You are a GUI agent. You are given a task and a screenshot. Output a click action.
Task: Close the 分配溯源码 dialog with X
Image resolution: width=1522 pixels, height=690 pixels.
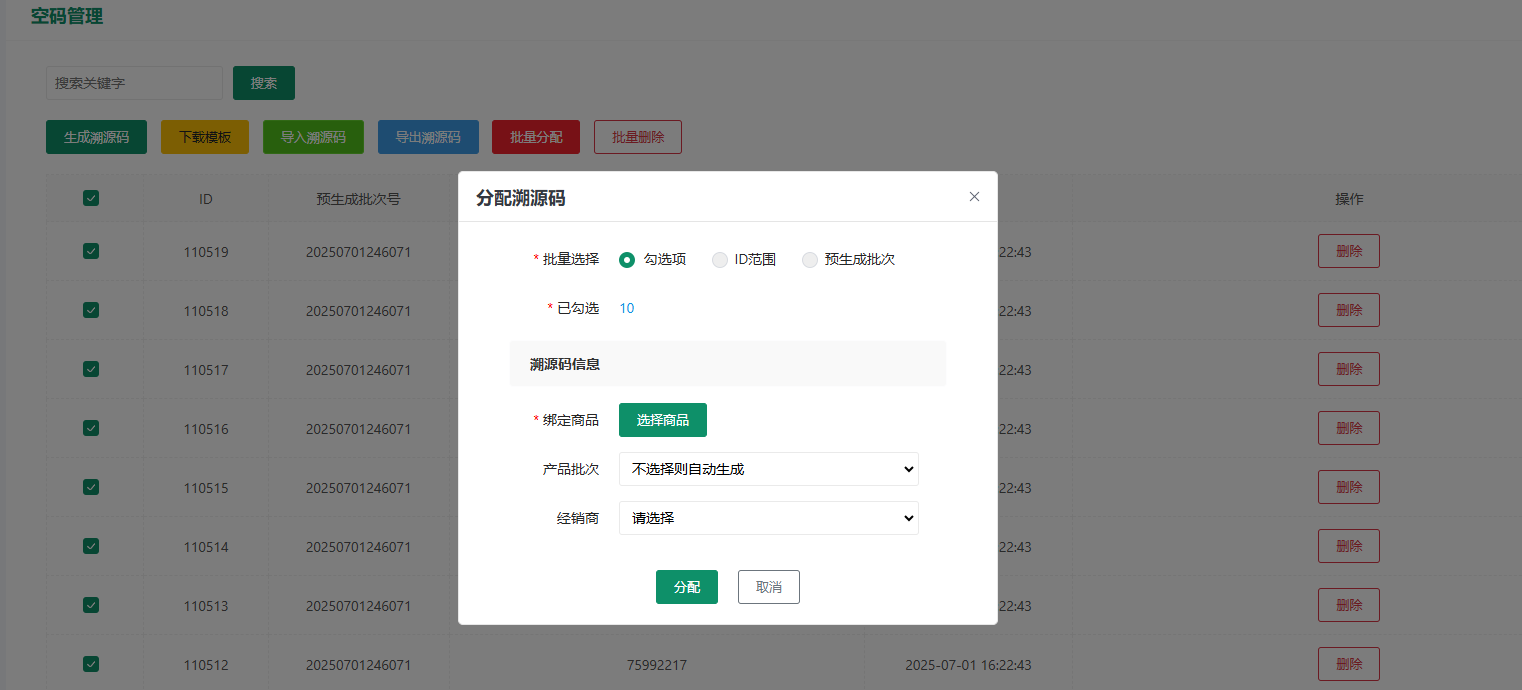[974, 197]
